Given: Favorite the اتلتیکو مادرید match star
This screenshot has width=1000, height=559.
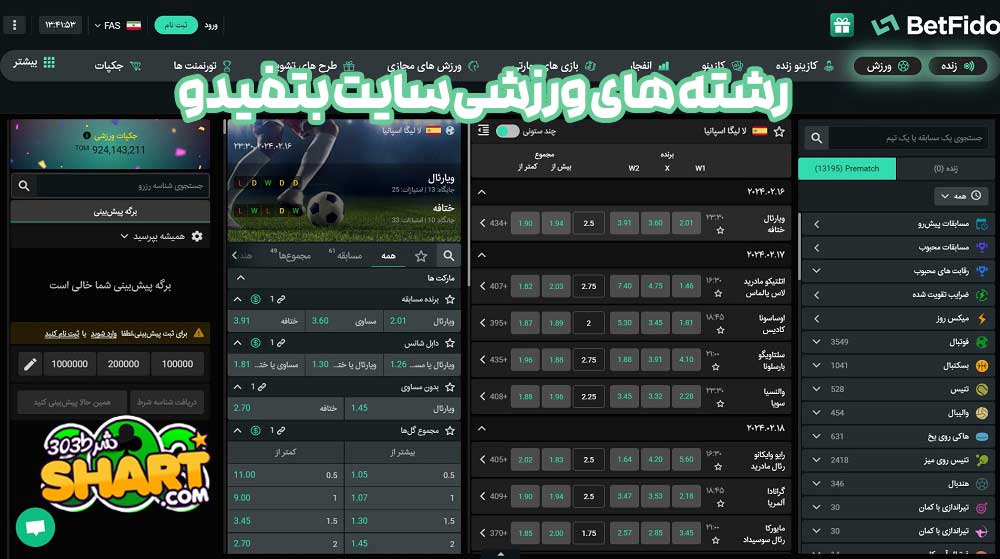Looking at the screenshot, I should (719, 293).
